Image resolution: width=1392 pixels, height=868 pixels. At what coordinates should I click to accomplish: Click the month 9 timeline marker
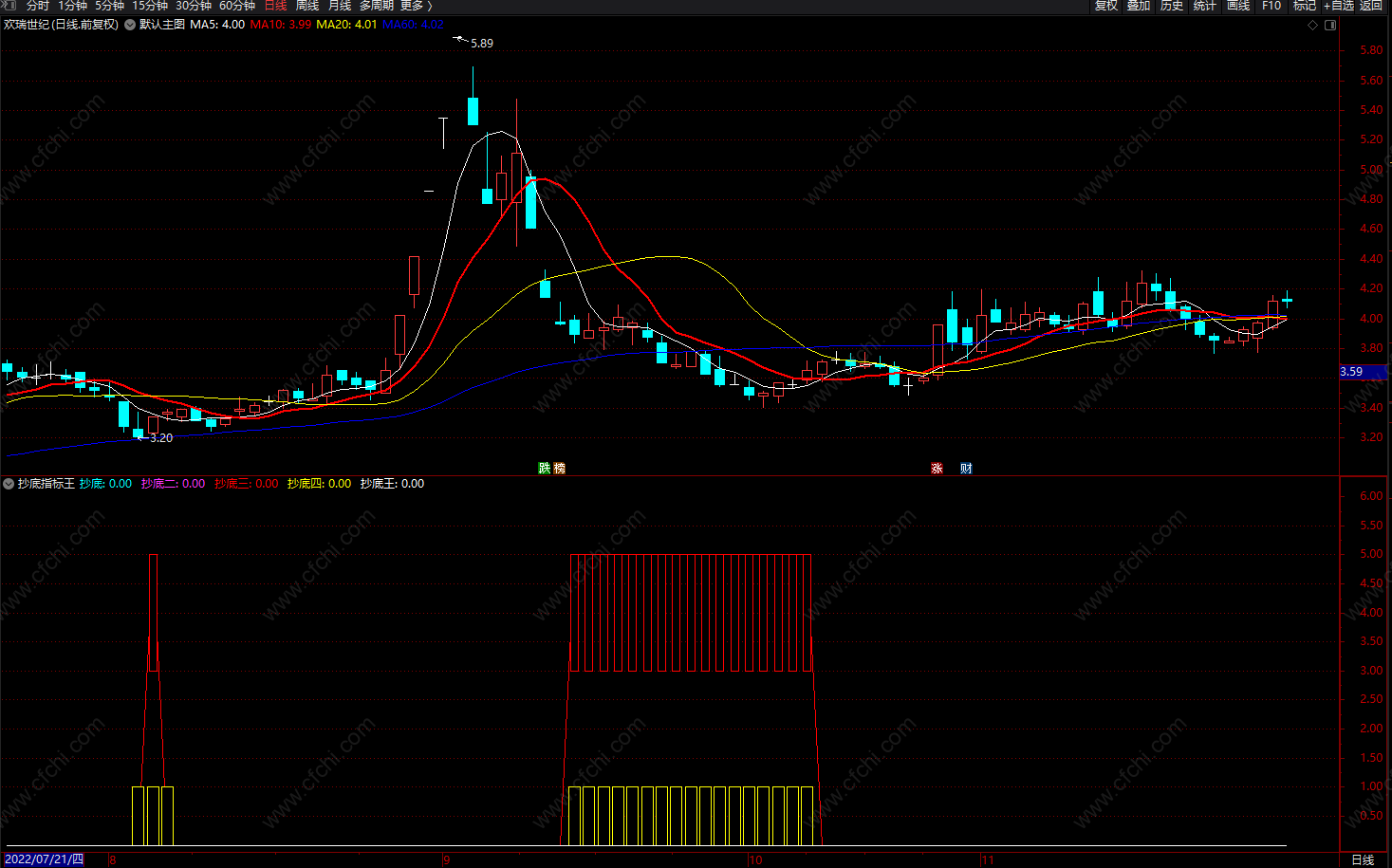point(446,860)
